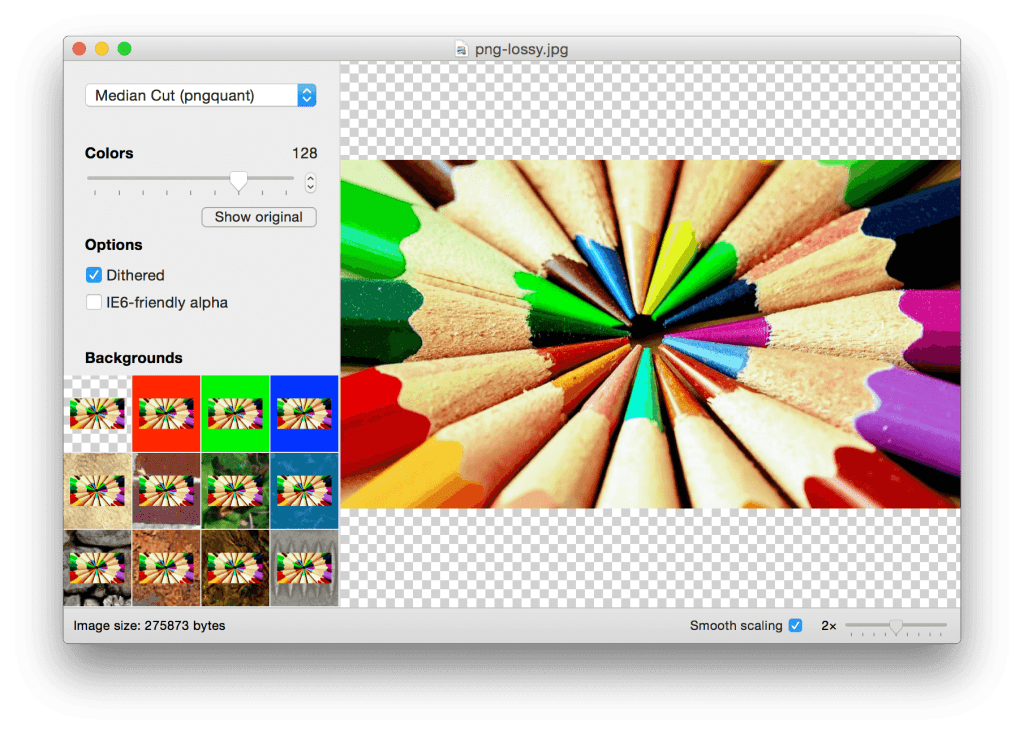Click the document icon in the title bar

(x=460, y=47)
